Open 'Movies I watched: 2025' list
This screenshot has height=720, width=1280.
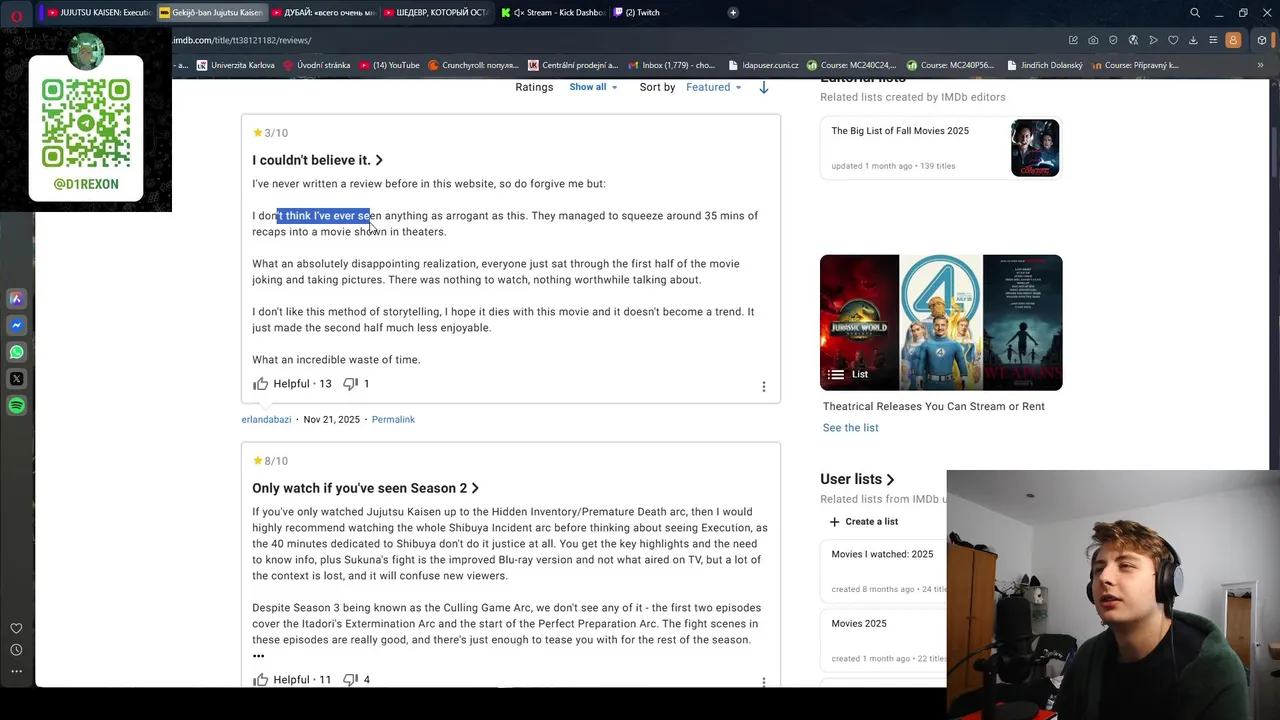click(x=882, y=554)
